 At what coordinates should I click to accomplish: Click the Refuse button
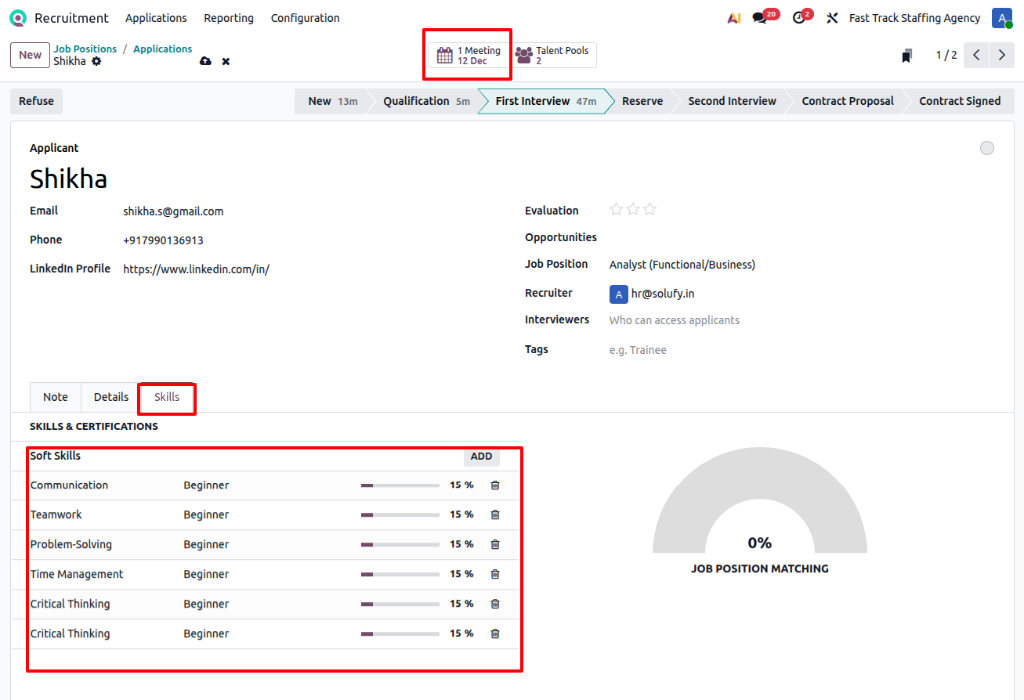[x=36, y=101]
